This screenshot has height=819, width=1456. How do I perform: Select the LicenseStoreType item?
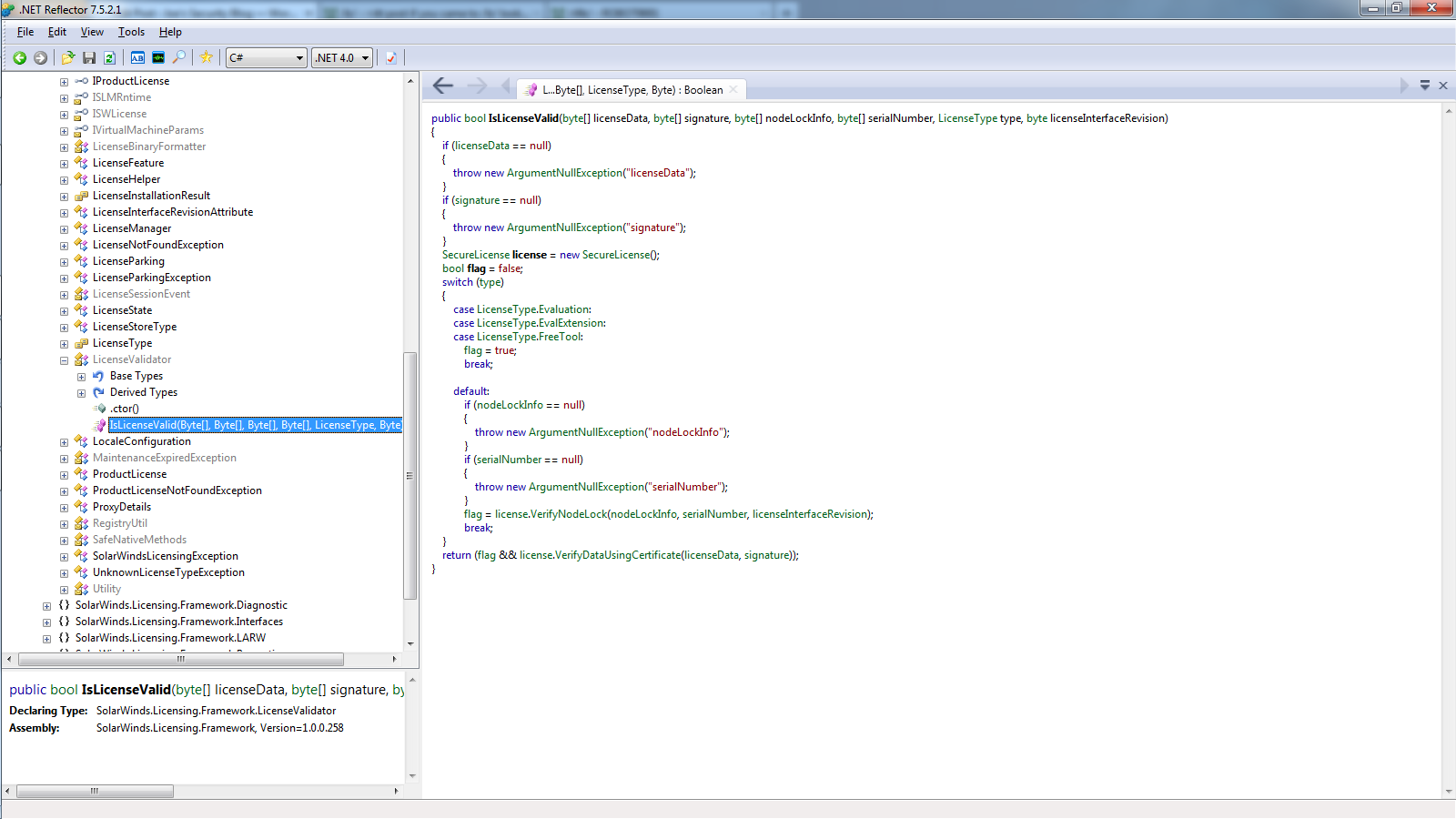click(x=135, y=327)
